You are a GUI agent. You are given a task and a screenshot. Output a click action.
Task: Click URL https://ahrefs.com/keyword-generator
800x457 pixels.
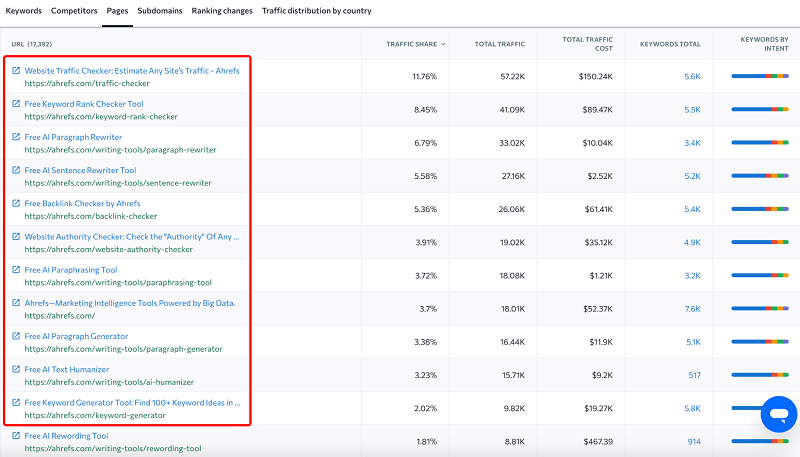tap(95, 415)
